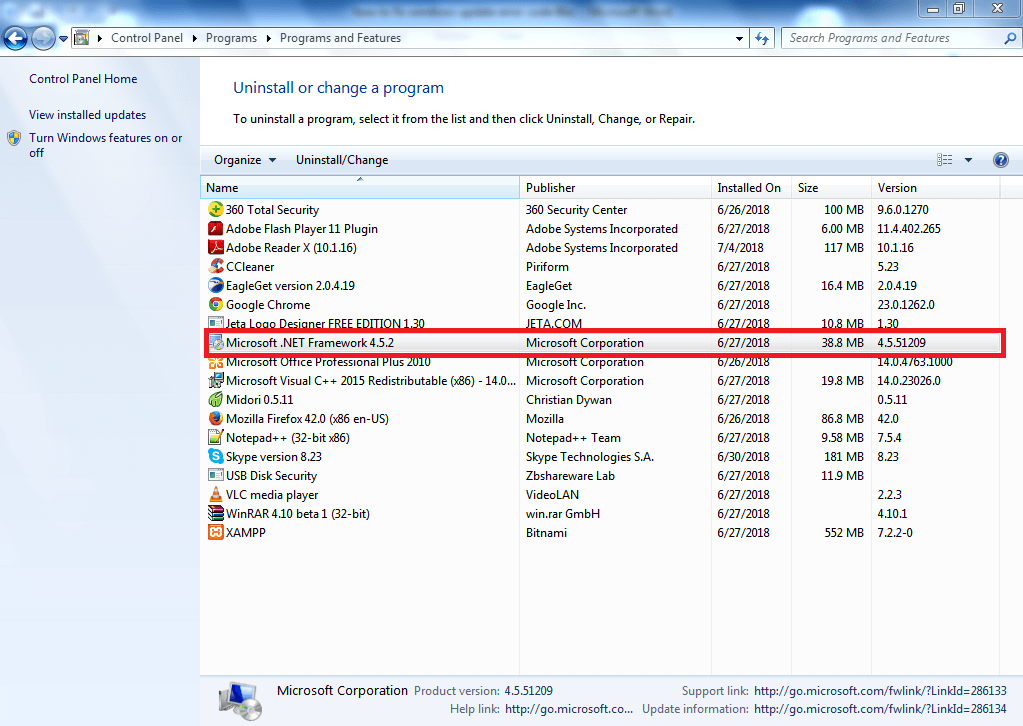Image resolution: width=1023 pixels, height=726 pixels.
Task: Click the VideoLAN publisher cell
Action: click(552, 494)
